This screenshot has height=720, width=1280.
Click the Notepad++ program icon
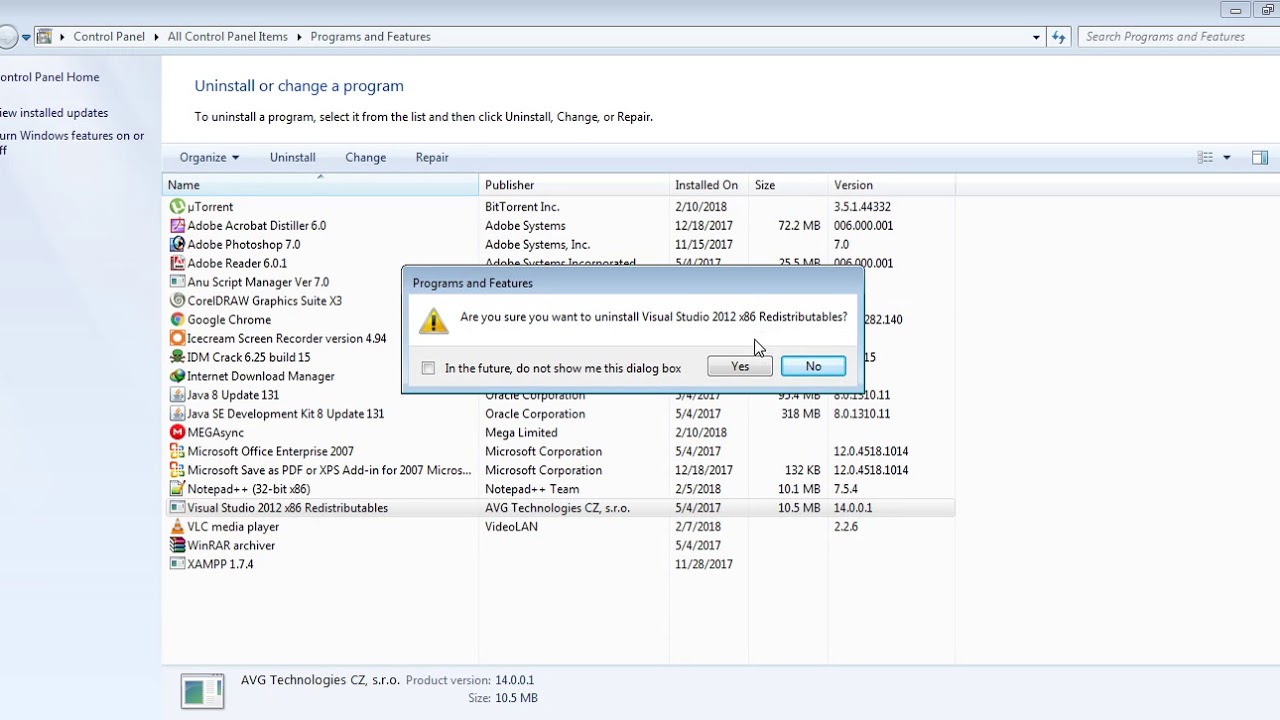click(x=177, y=489)
